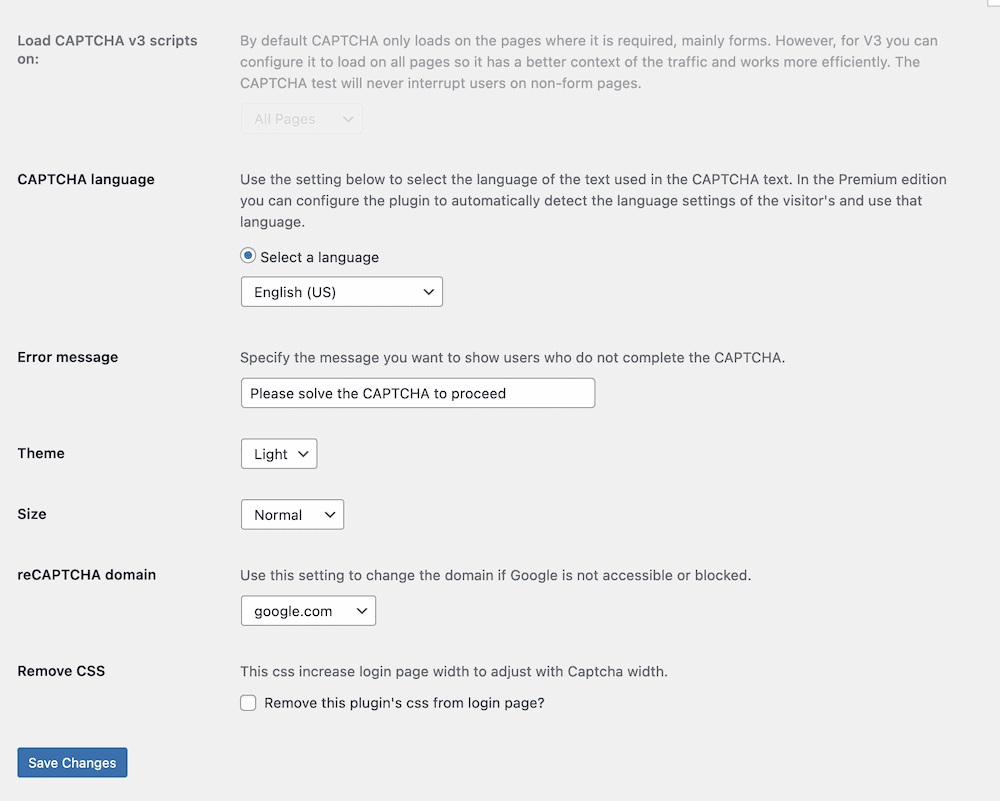Click the Save Changes button

pyautogui.click(x=72, y=763)
